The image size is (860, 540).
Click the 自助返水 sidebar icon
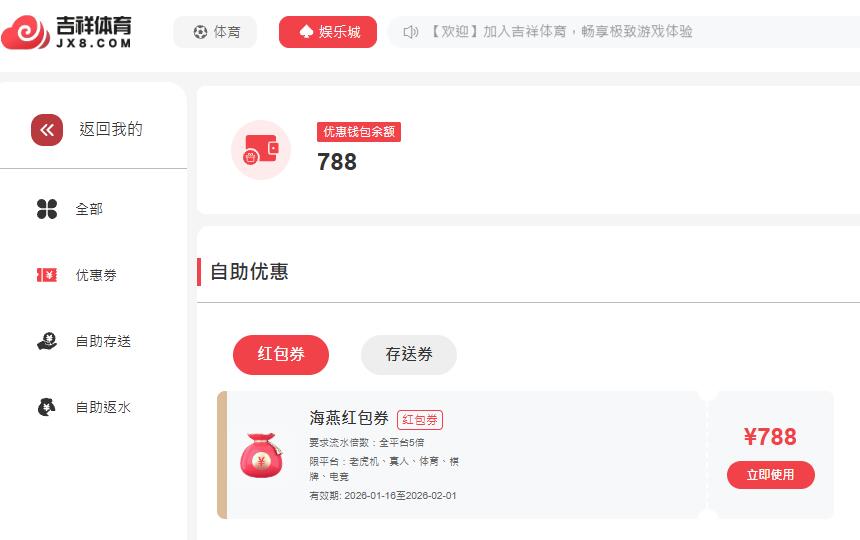pyautogui.click(x=47, y=407)
